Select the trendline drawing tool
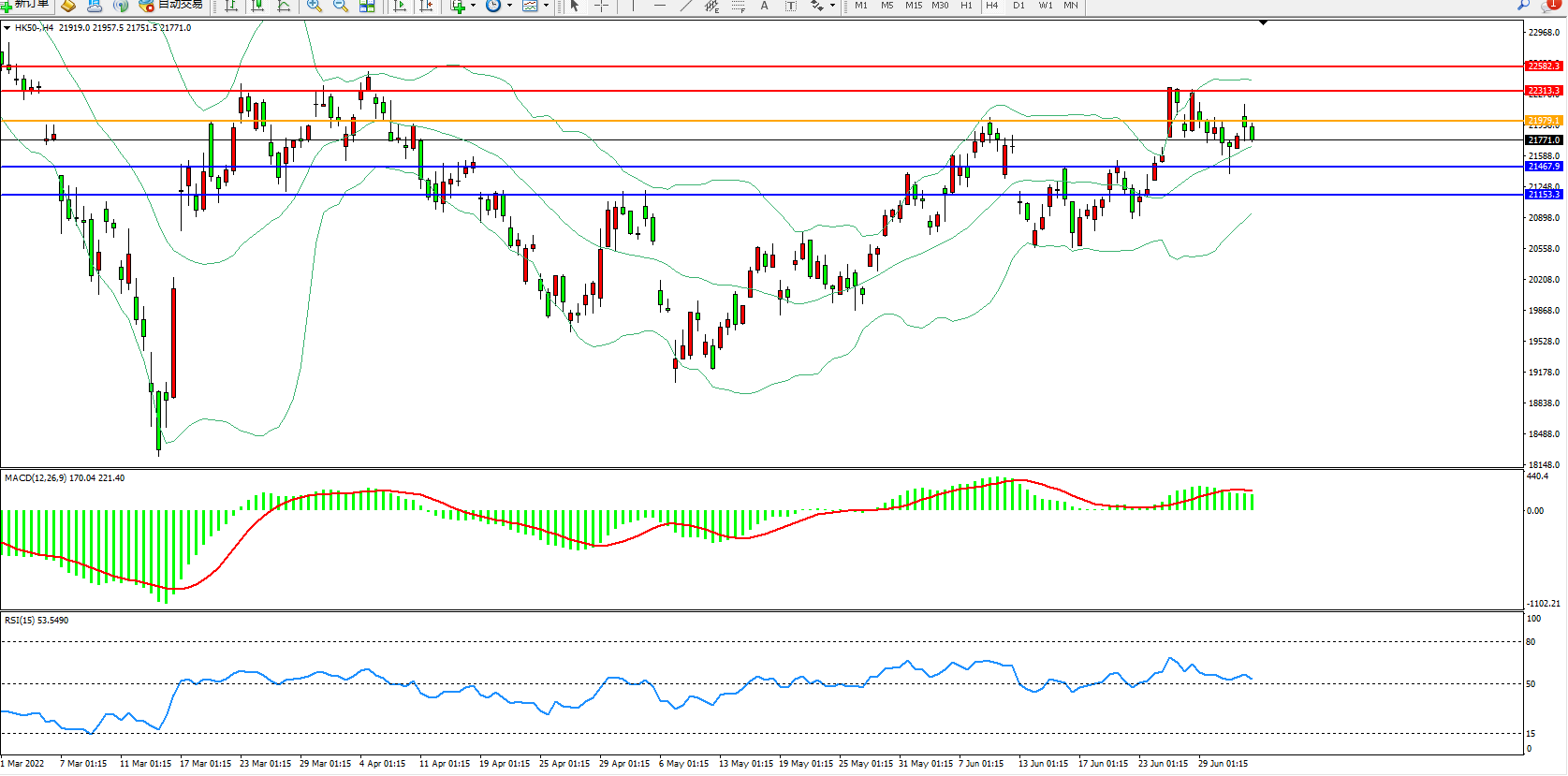The image size is (1568, 776). (x=686, y=6)
